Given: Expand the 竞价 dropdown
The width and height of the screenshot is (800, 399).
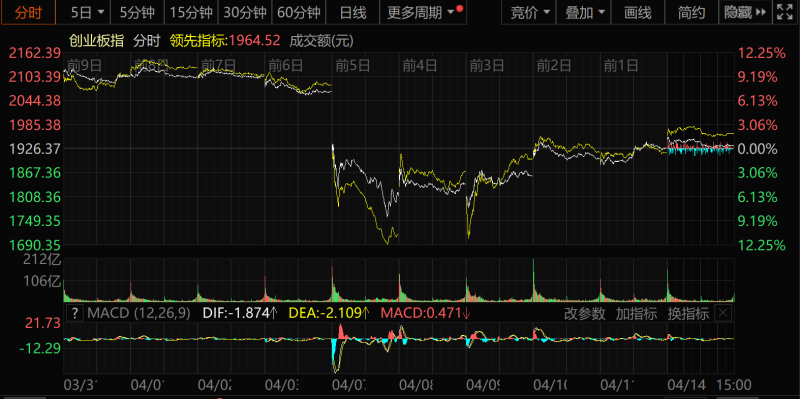Looking at the screenshot, I should click(529, 13).
